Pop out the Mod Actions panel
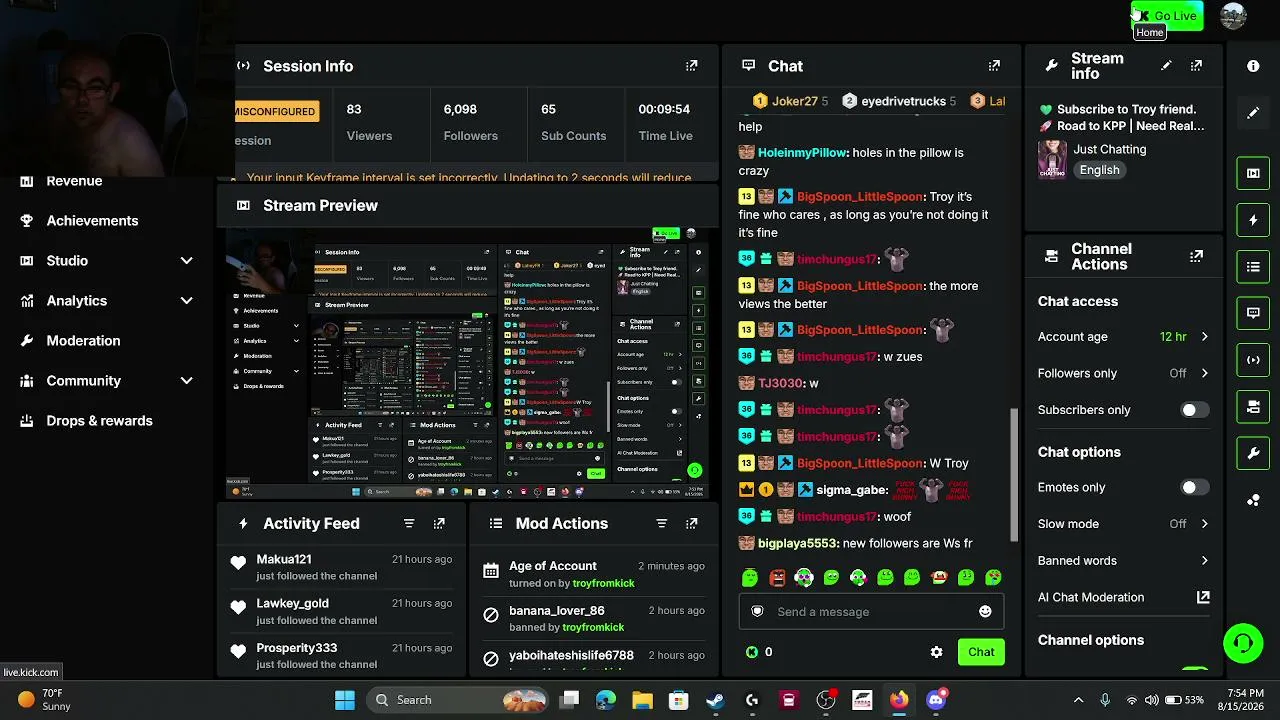1280x720 pixels. point(691,523)
